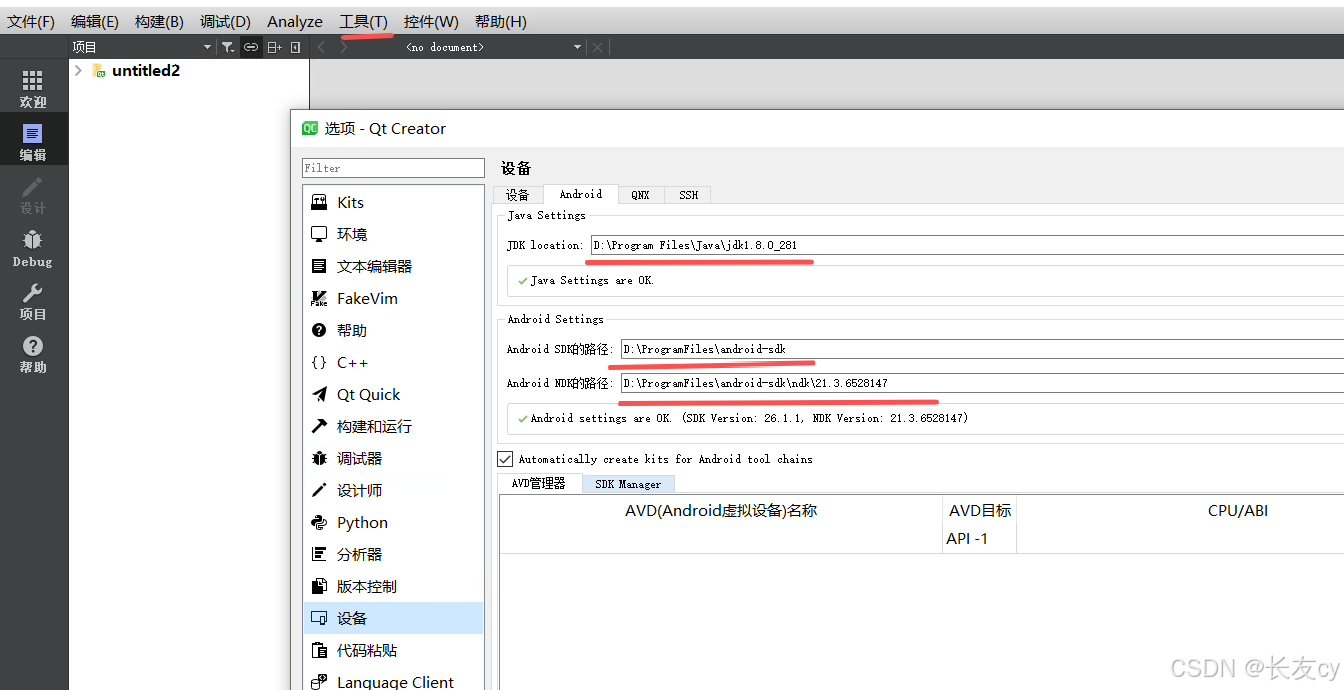Click AVD名称 column header
The height and width of the screenshot is (690, 1344).
721,511
